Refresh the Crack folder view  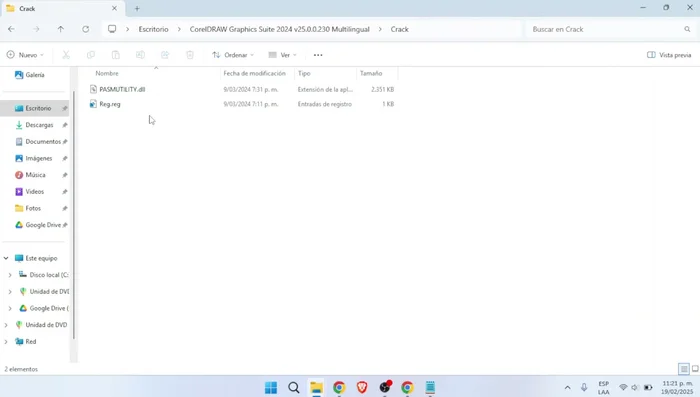(x=85, y=29)
